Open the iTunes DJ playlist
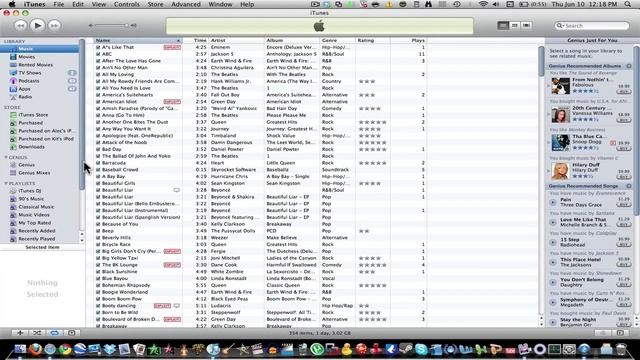 point(29,191)
